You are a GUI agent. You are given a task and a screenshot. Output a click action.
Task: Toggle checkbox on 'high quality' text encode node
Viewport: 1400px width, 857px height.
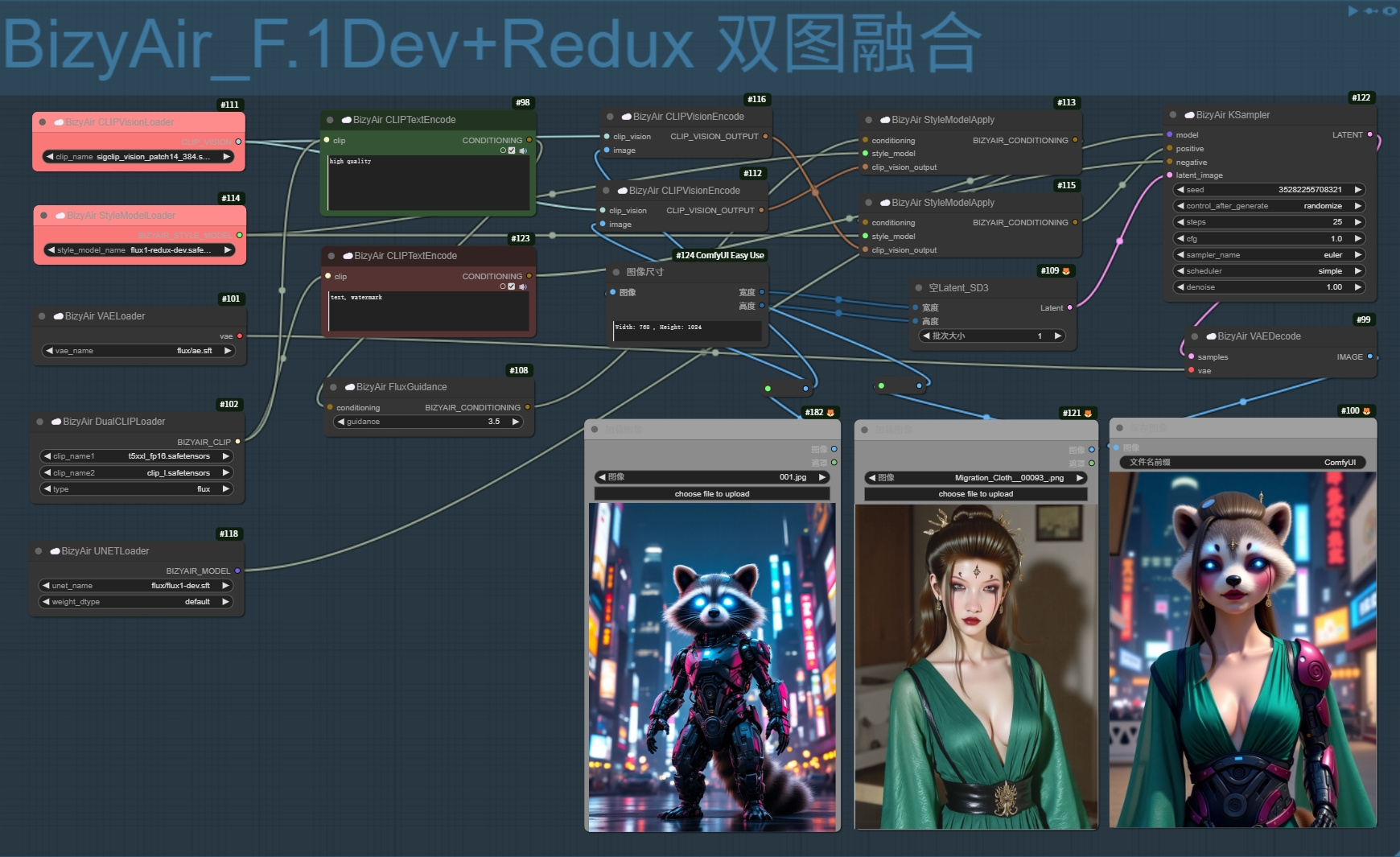512,150
